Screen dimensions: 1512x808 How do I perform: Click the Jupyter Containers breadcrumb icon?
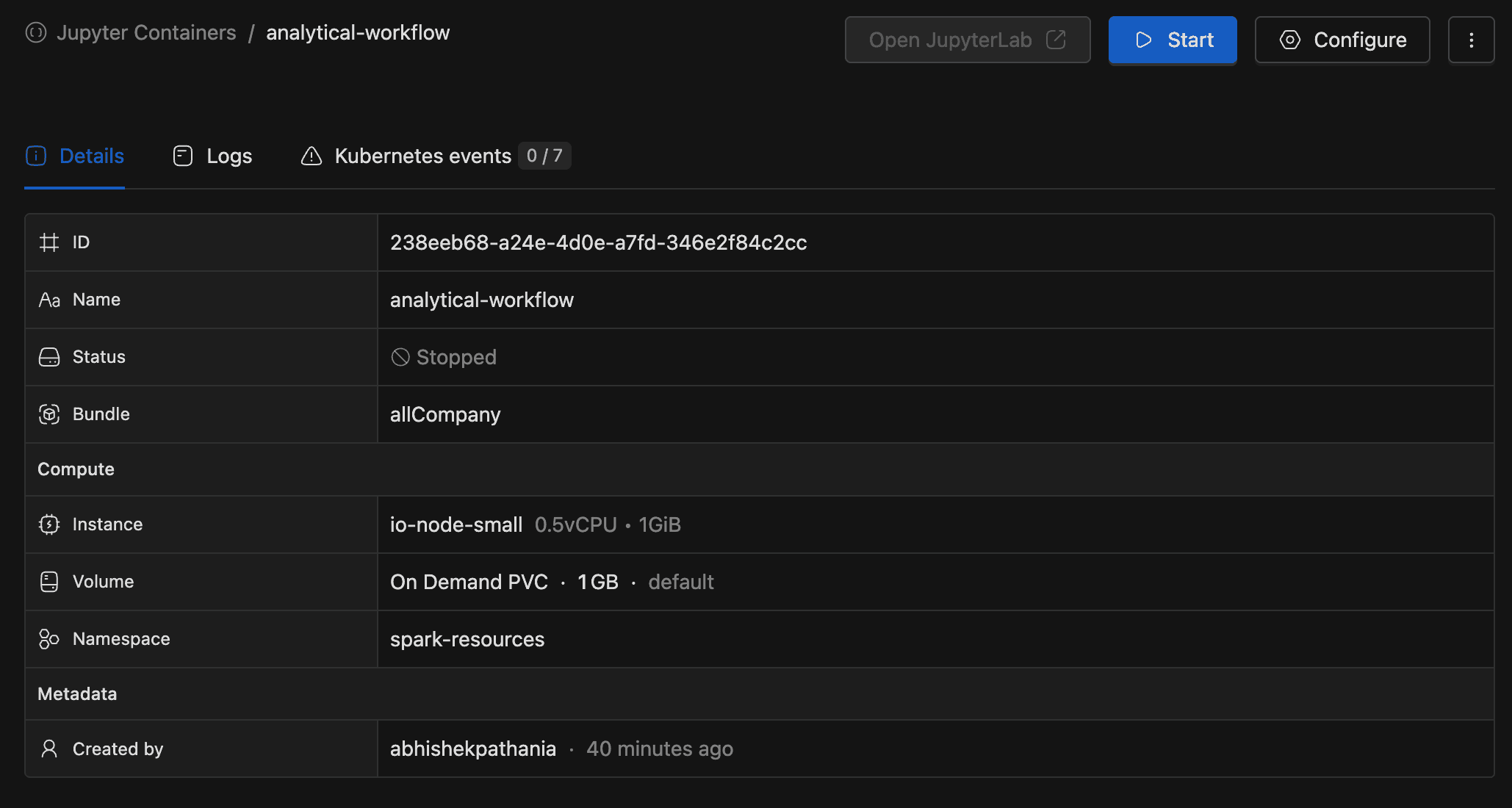pos(35,32)
